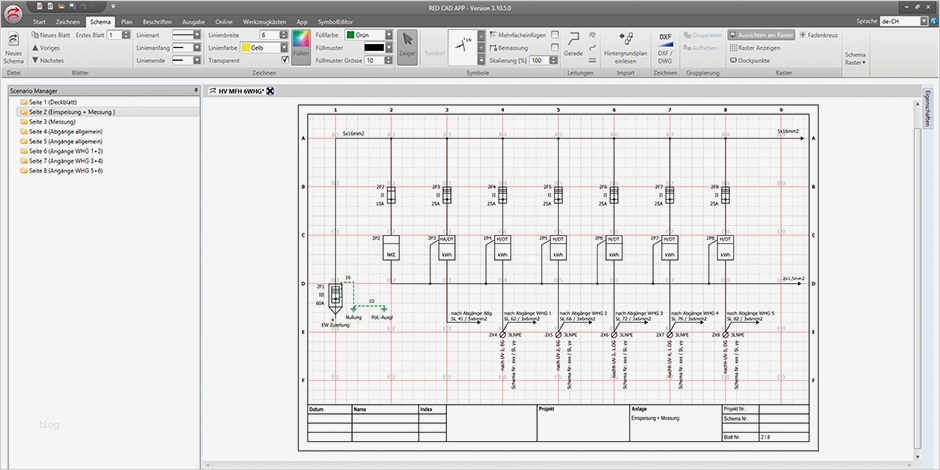The width and height of the screenshot is (940, 470).
Task: Select the Zeiger pointer tool
Action: click(408, 47)
